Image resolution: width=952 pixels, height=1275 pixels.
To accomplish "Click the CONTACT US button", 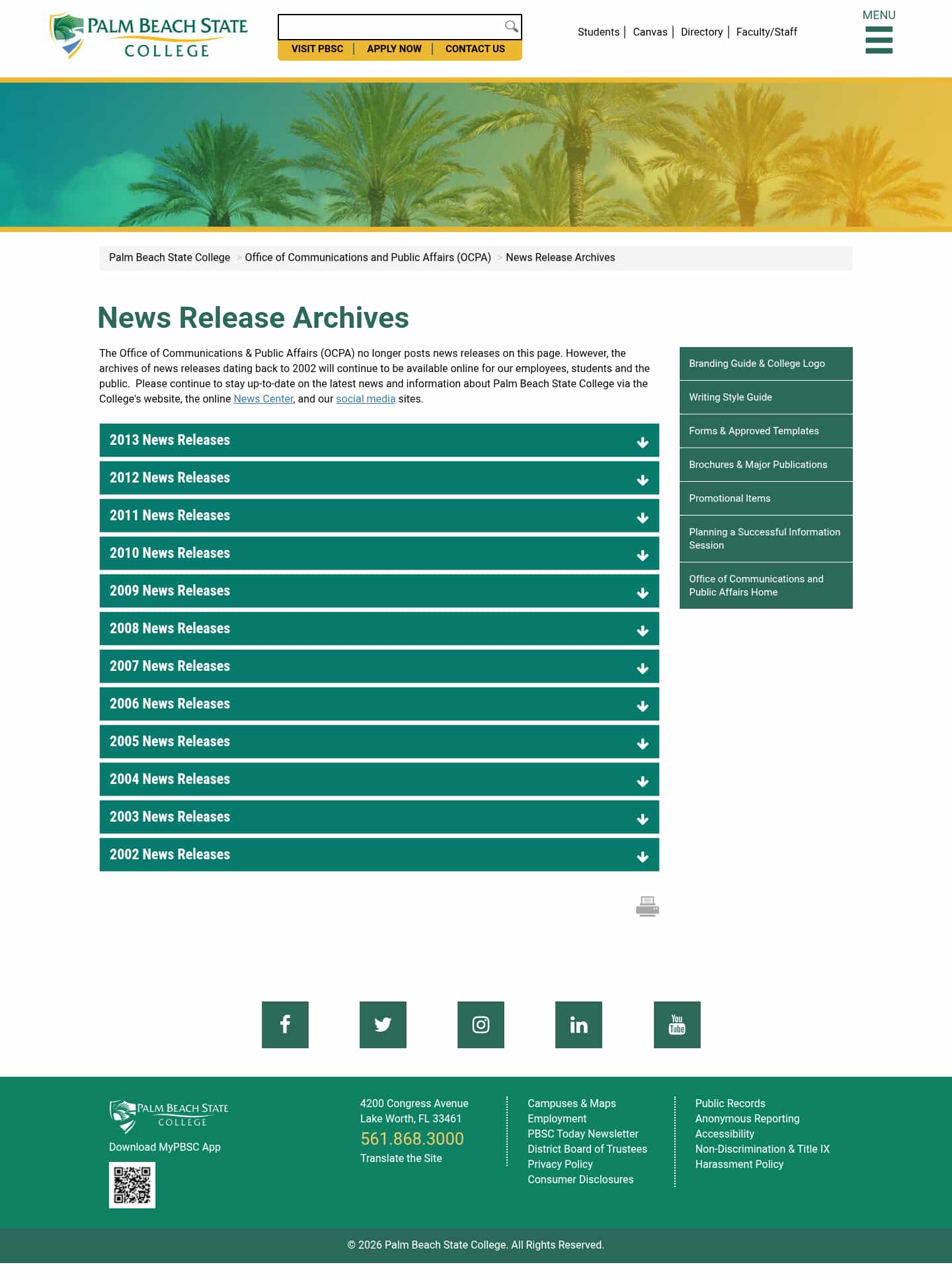I will pos(475,49).
